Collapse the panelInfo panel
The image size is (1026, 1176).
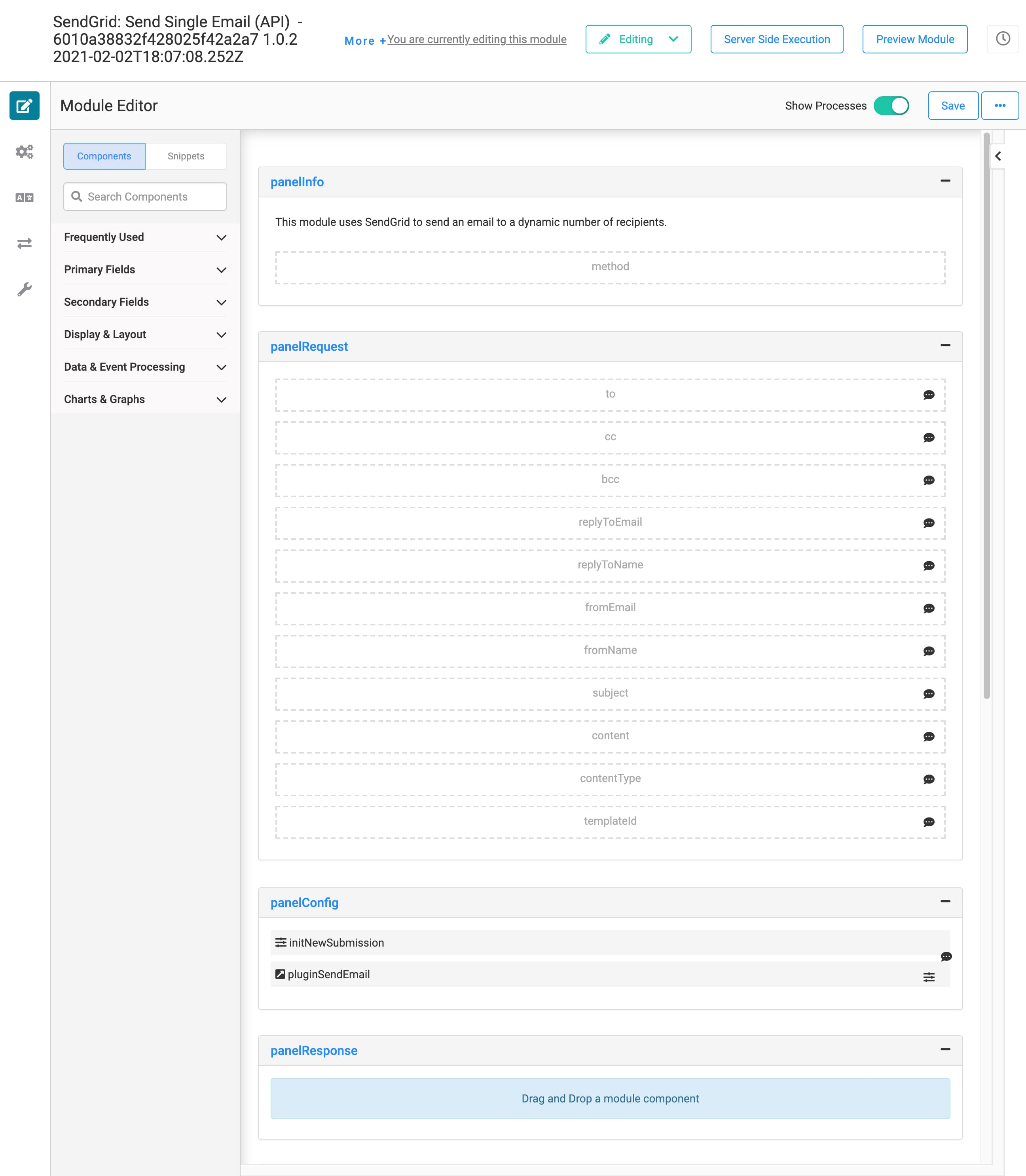tap(945, 181)
